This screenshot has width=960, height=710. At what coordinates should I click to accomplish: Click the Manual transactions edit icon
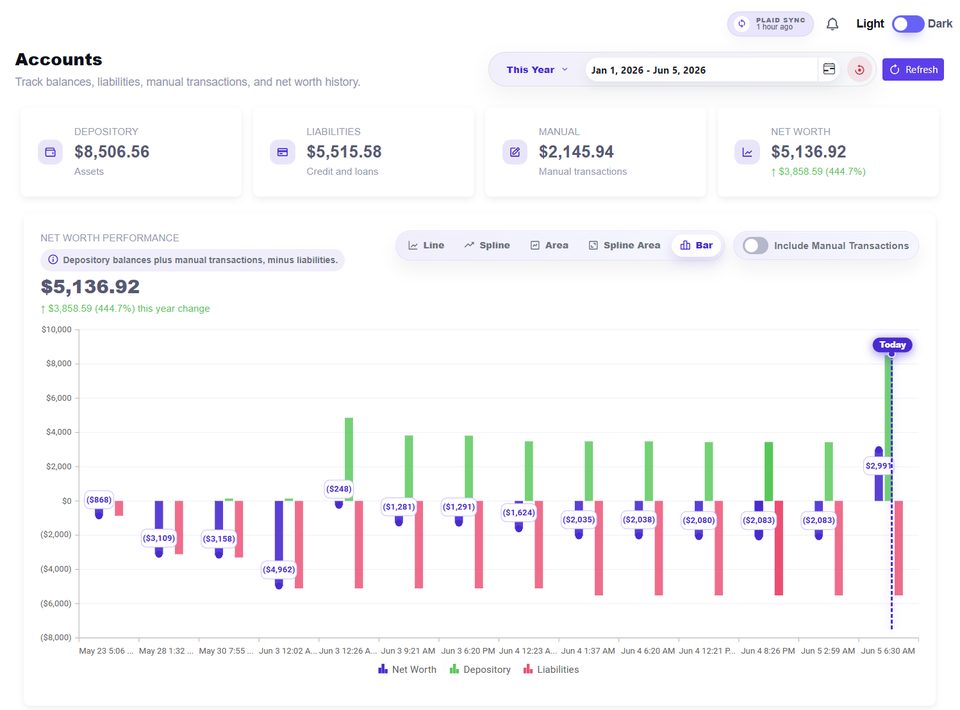(515, 152)
